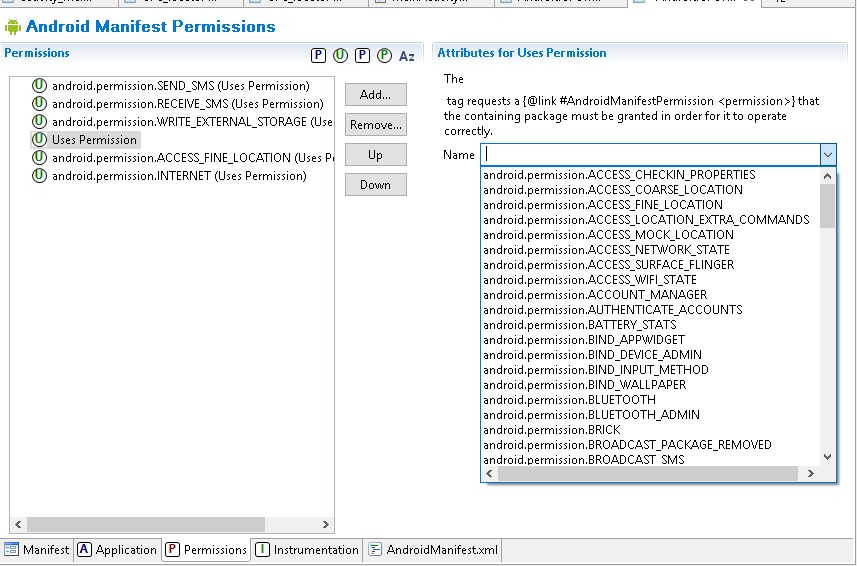Click the U icon beside ACCESS_FINE_LOCATION permission
857x566 pixels.
coord(39,158)
